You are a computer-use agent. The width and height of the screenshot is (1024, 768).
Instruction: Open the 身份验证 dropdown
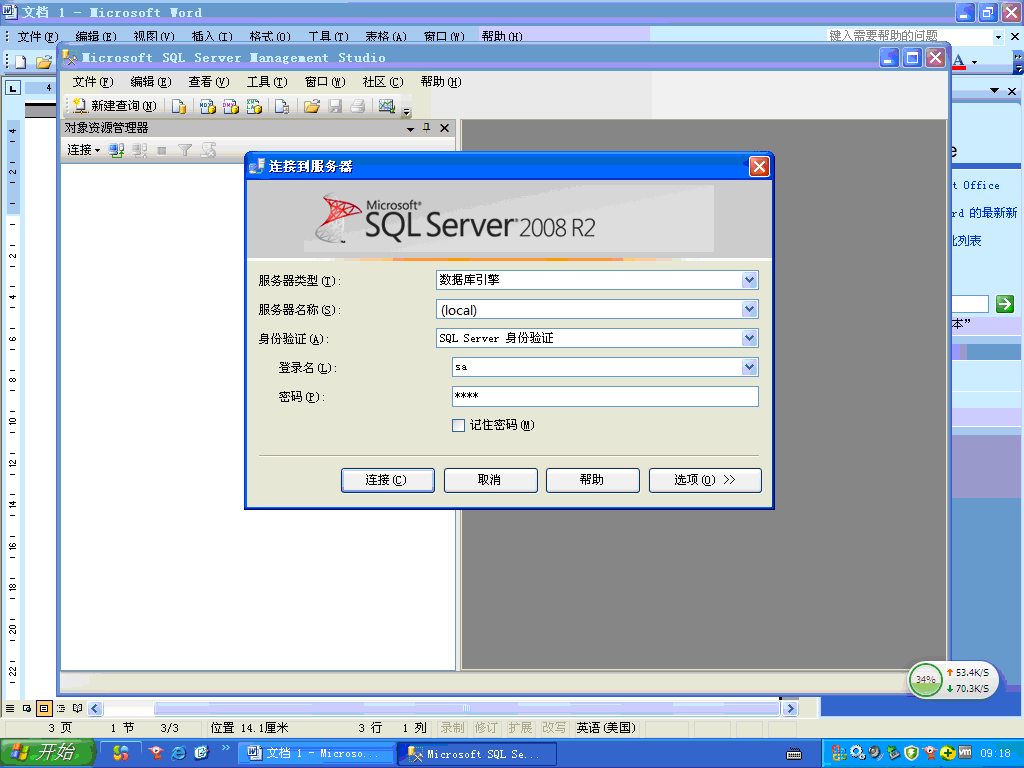(749, 338)
